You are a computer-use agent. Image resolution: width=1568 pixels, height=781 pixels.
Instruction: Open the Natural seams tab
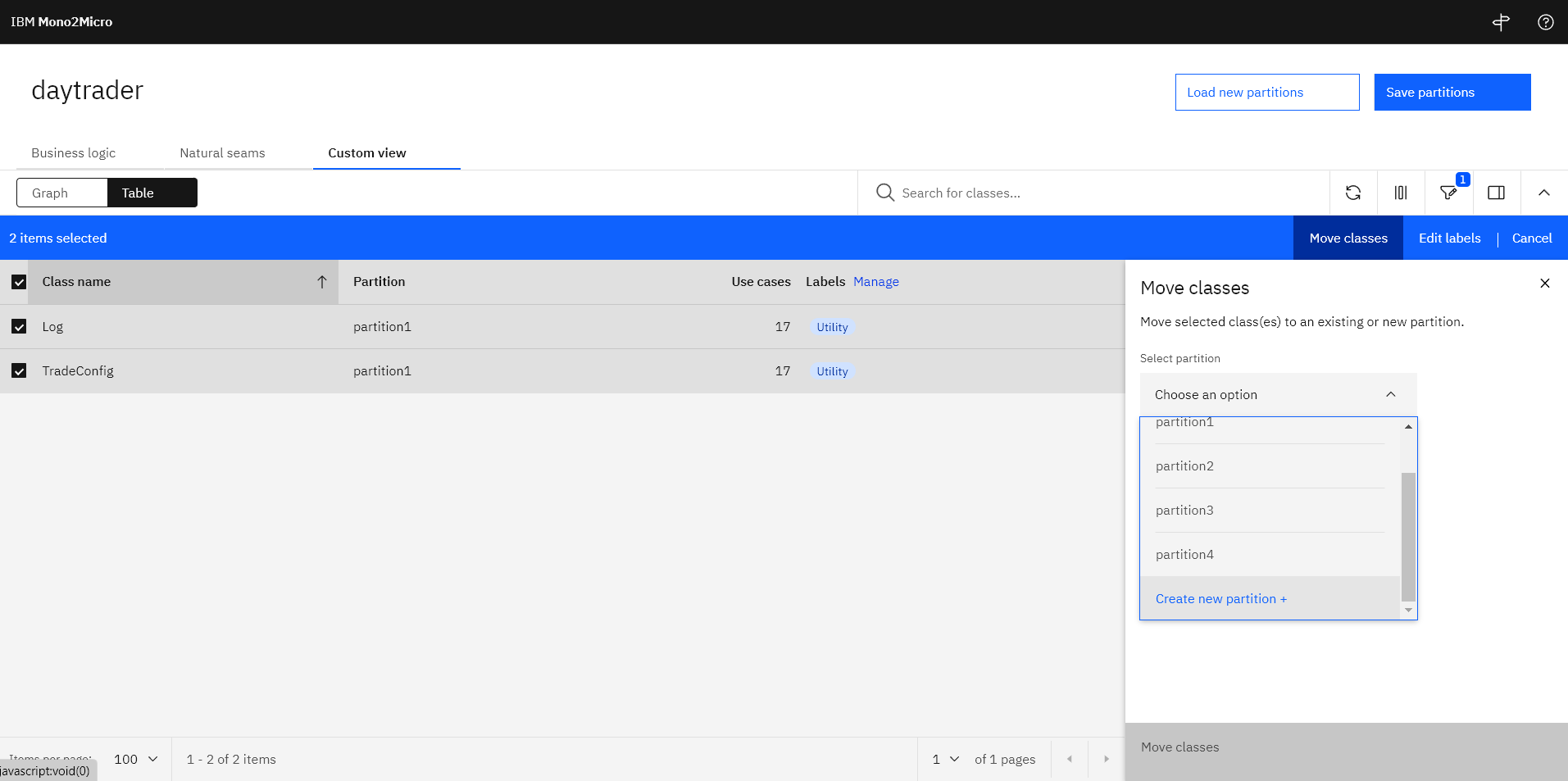tap(222, 152)
